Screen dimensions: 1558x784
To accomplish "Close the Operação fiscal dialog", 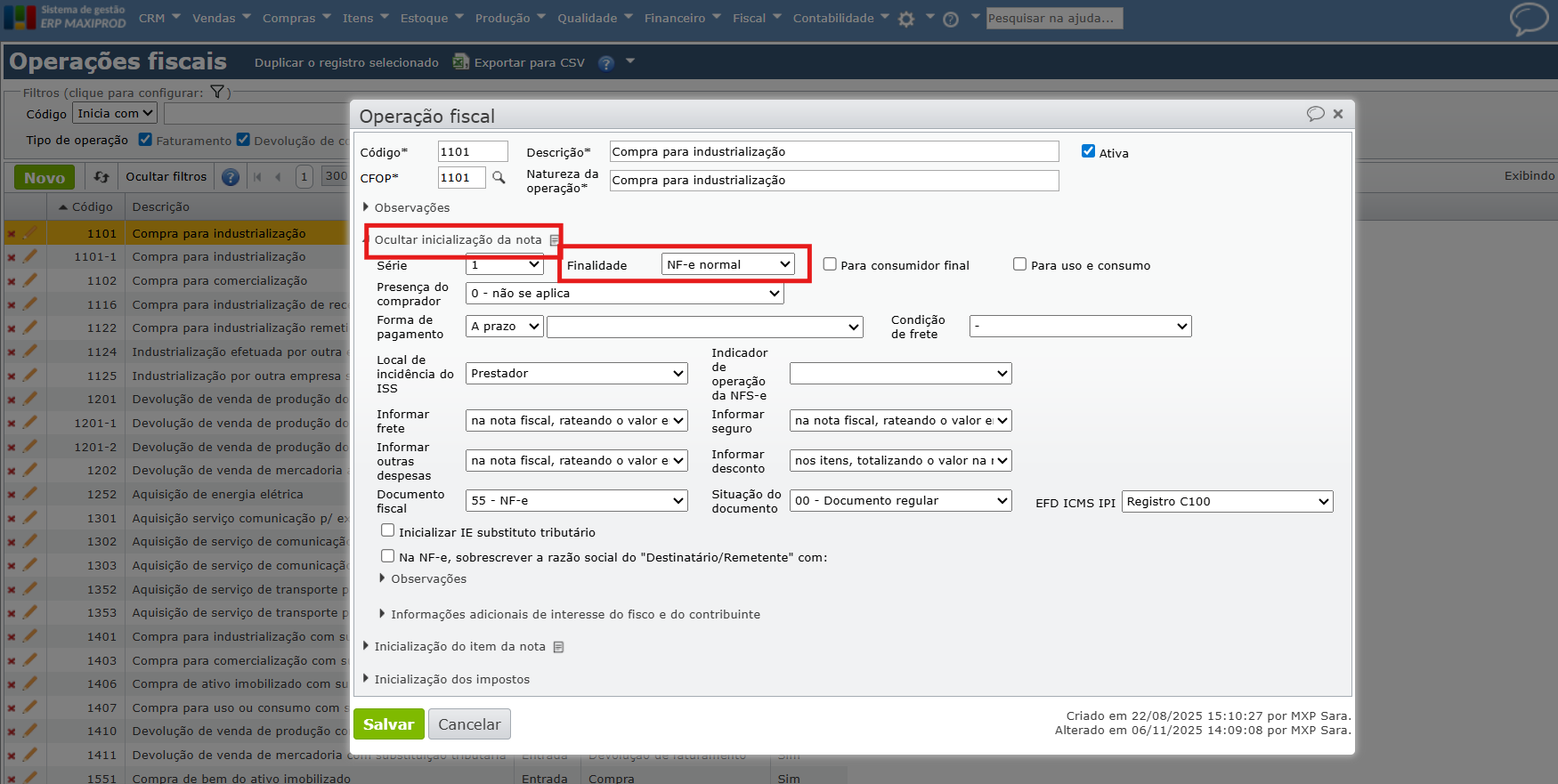I will pyautogui.click(x=1338, y=114).
